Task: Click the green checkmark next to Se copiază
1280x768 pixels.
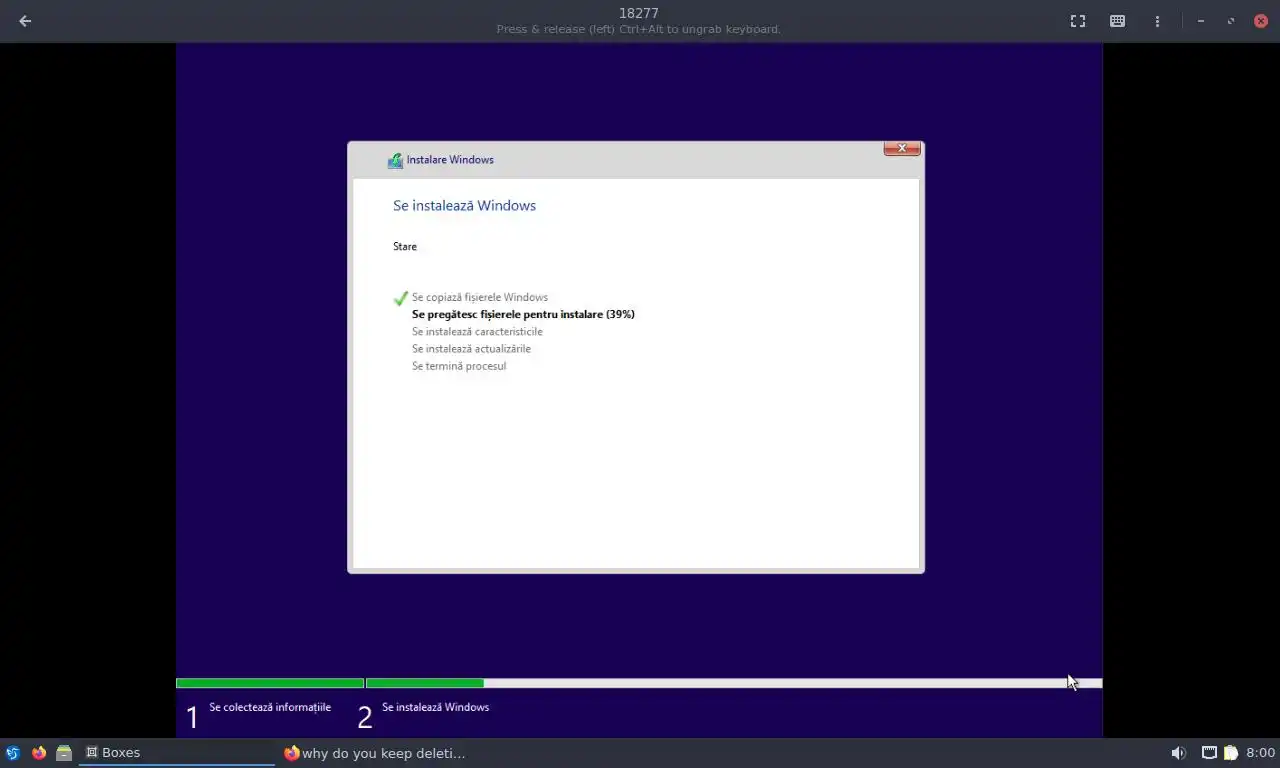Action: [x=401, y=298]
